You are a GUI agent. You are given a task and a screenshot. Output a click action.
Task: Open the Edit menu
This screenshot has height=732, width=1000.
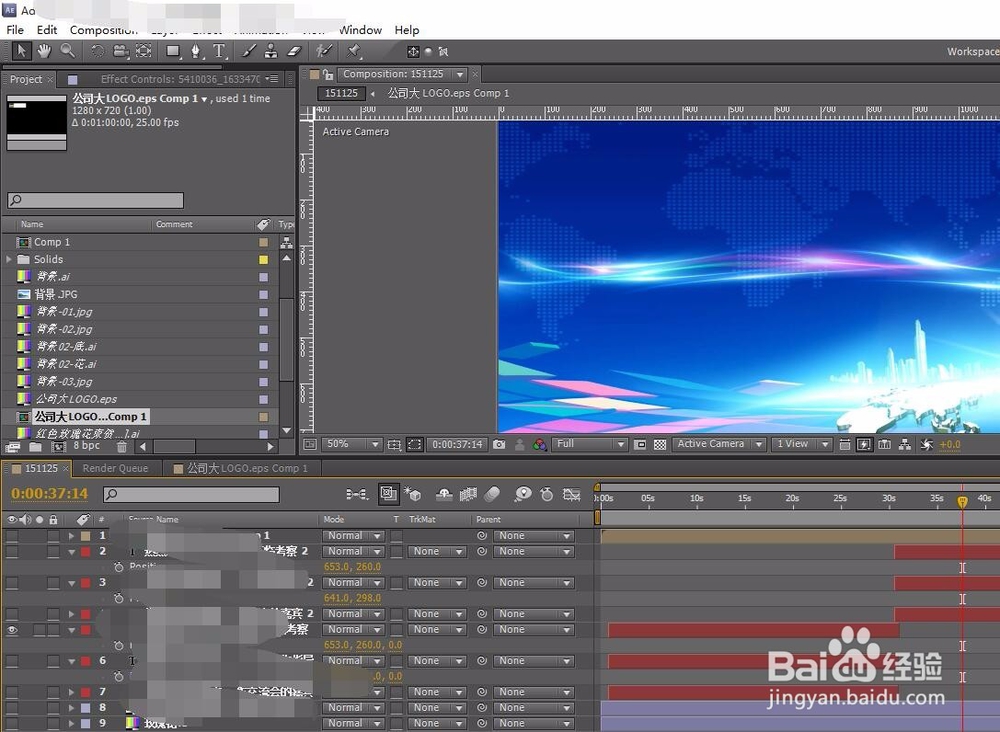pyautogui.click(x=47, y=30)
